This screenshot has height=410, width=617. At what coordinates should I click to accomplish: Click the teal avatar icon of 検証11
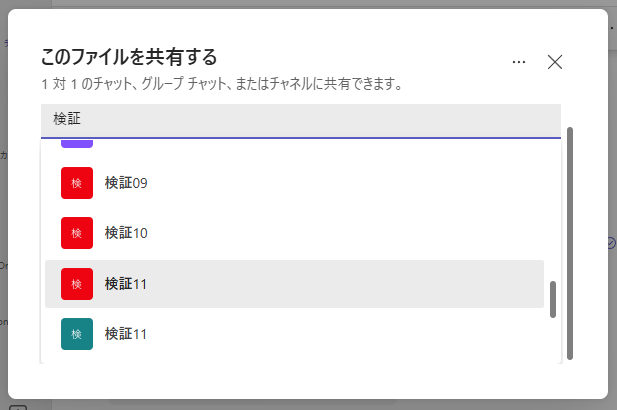[77, 334]
